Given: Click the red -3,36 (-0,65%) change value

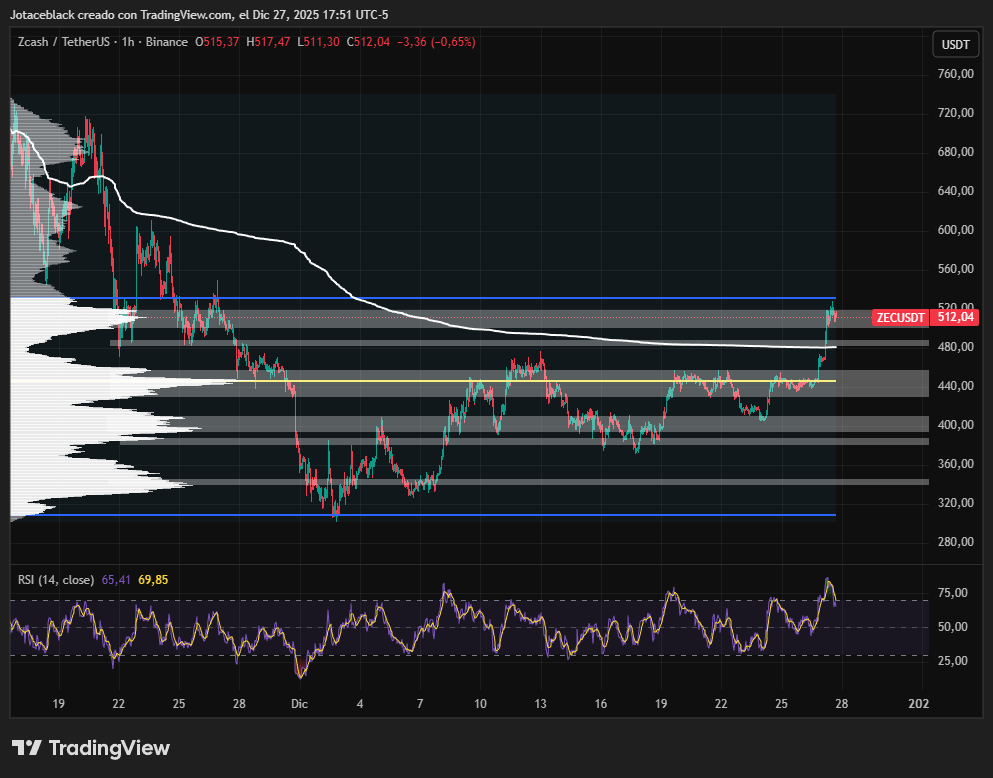Looking at the screenshot, I should point(436,42).
